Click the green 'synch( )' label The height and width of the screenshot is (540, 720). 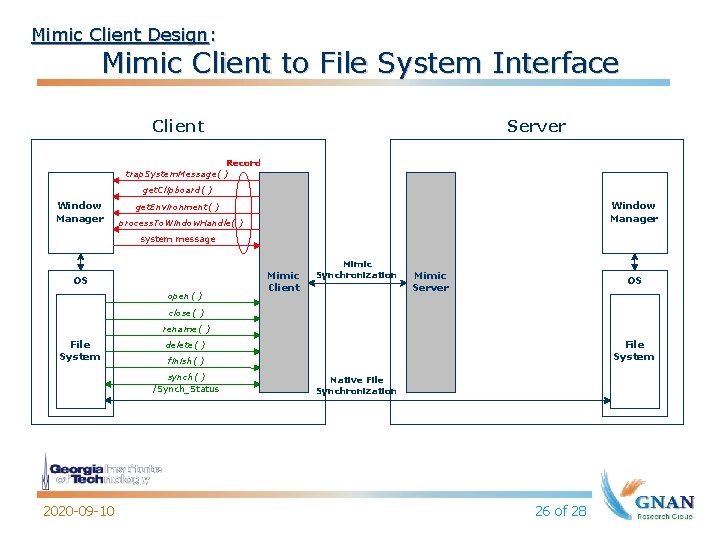tap(186, 377)
